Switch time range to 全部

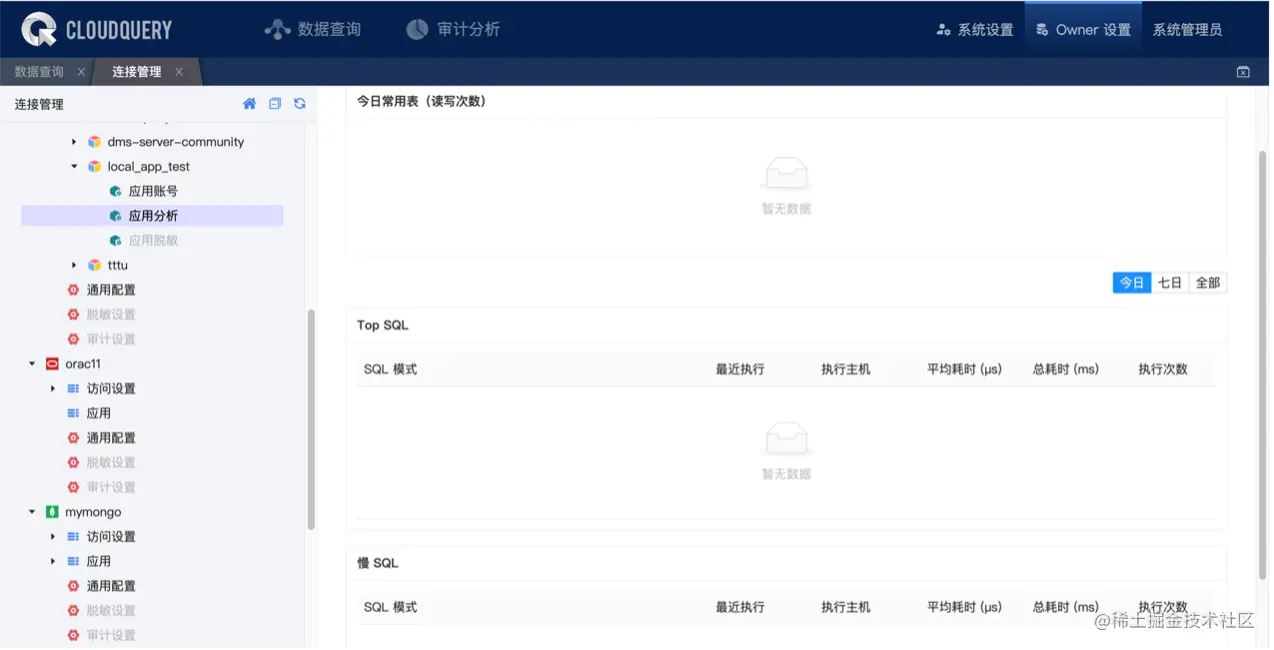coord(1208,283)
